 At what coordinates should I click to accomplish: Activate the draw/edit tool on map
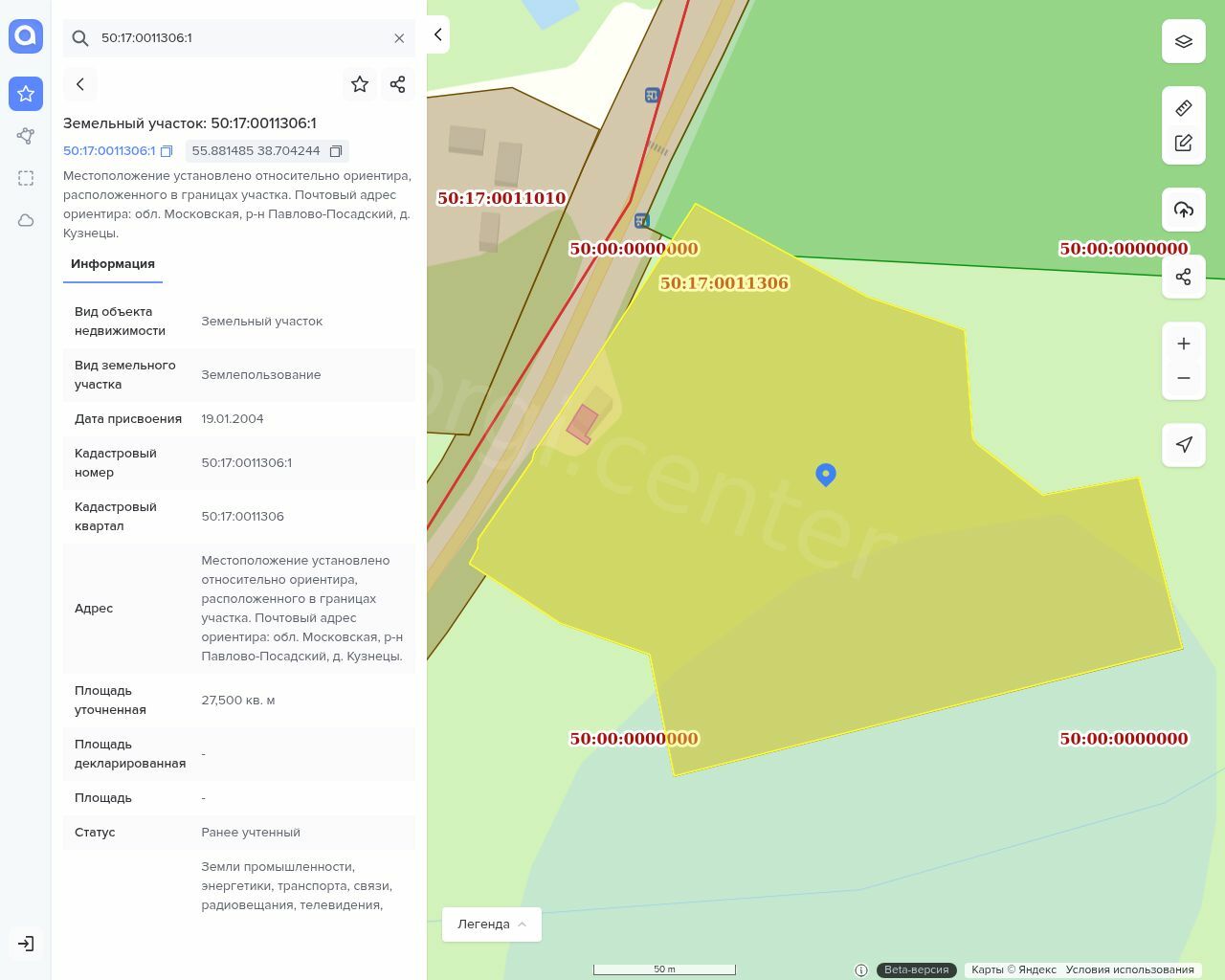click(1183, 143)
